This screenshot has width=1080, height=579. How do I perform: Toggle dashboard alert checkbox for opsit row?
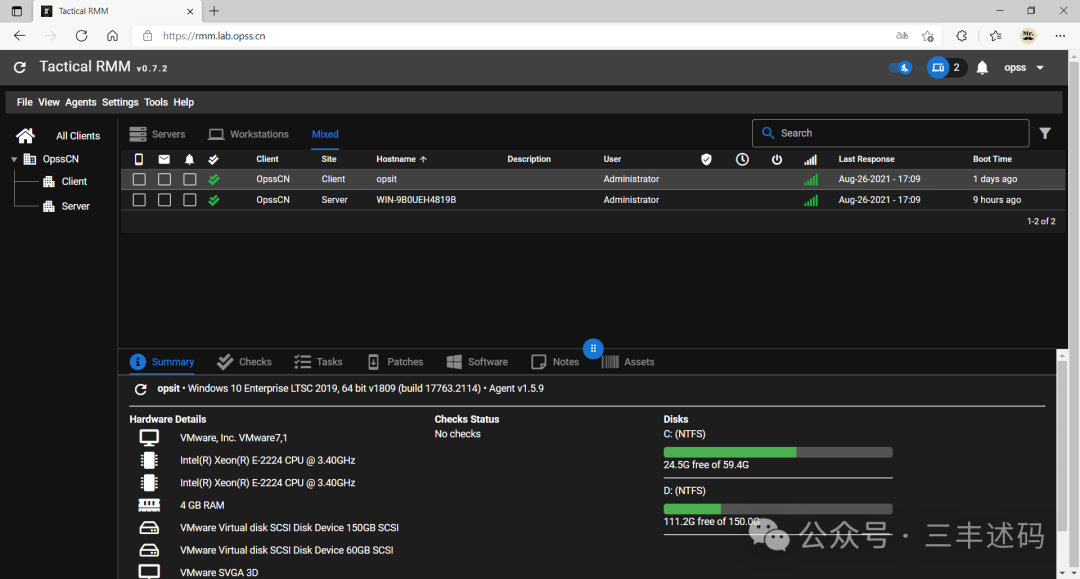(189, 179)
